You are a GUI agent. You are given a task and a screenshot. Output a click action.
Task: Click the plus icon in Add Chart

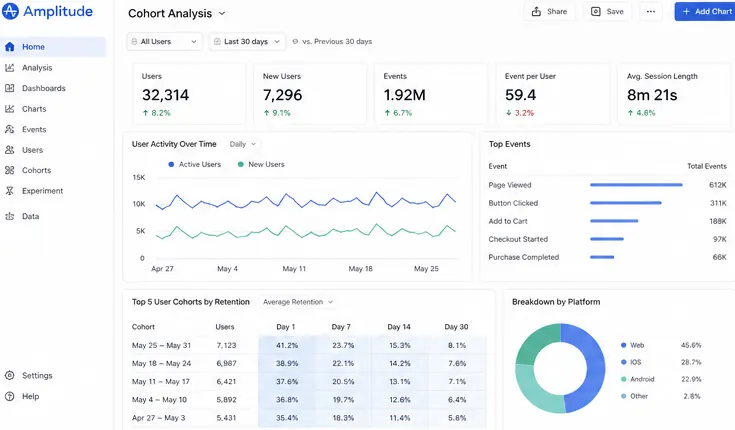[x=686, y=11]
